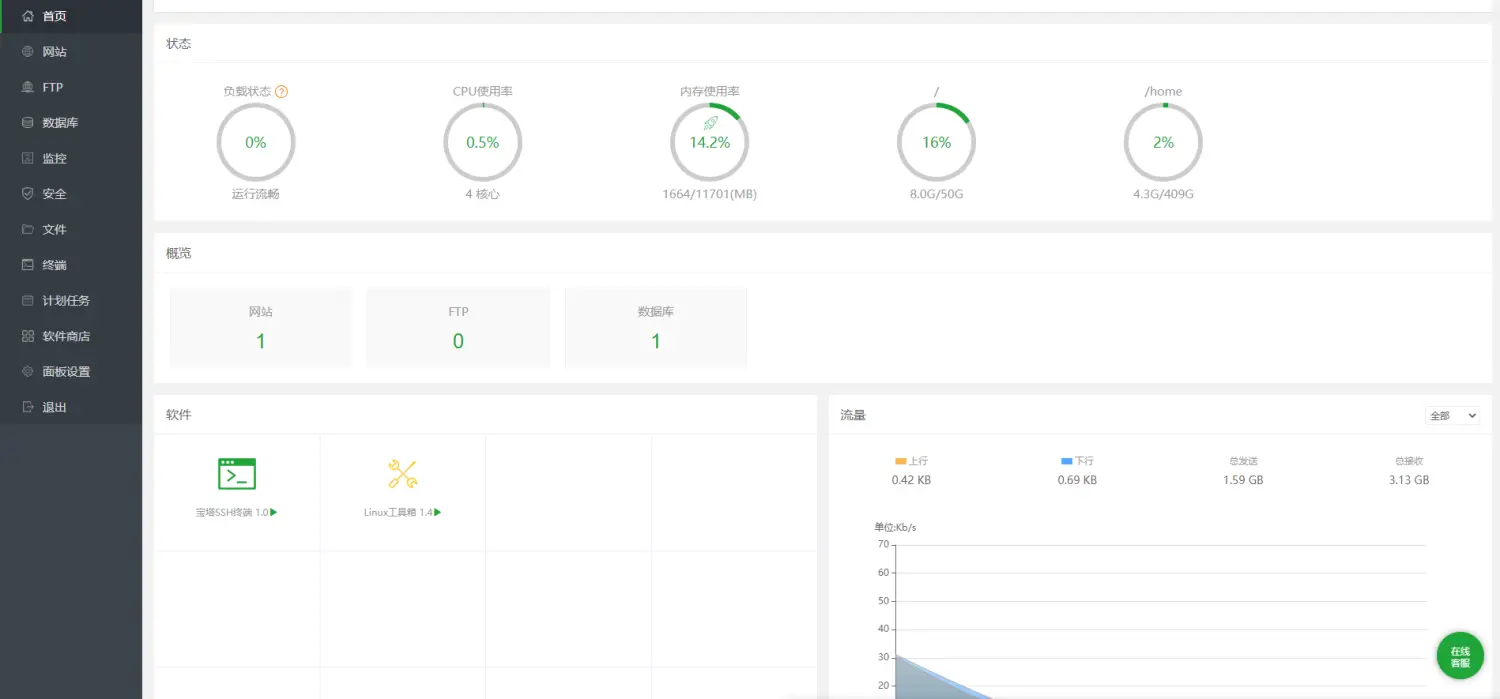Open the 宝塔SSH终端 app icon
This screenshot has height=699, width=1500.
click(x=237, y=474)
